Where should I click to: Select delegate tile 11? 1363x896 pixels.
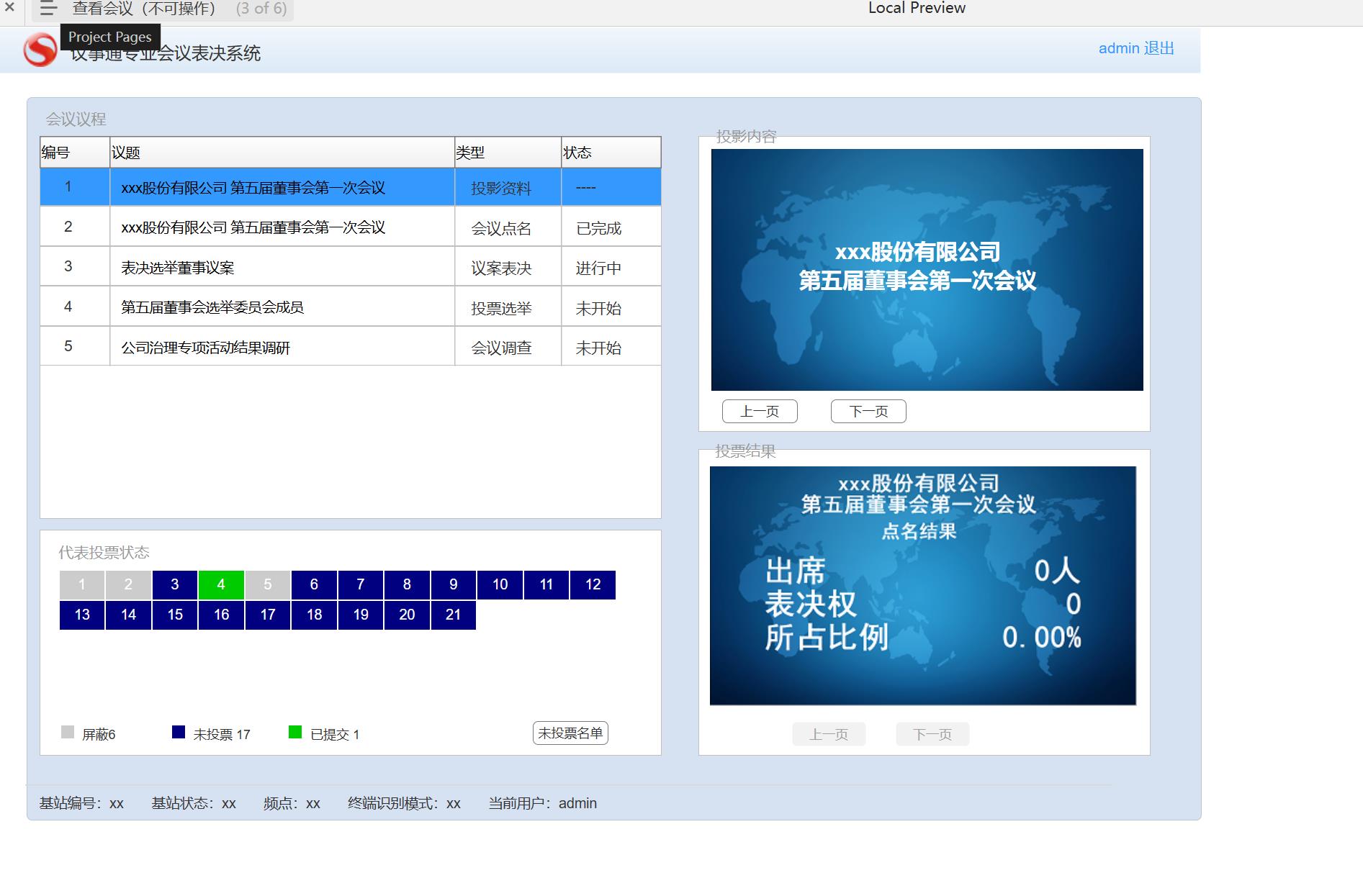[546, 584]
